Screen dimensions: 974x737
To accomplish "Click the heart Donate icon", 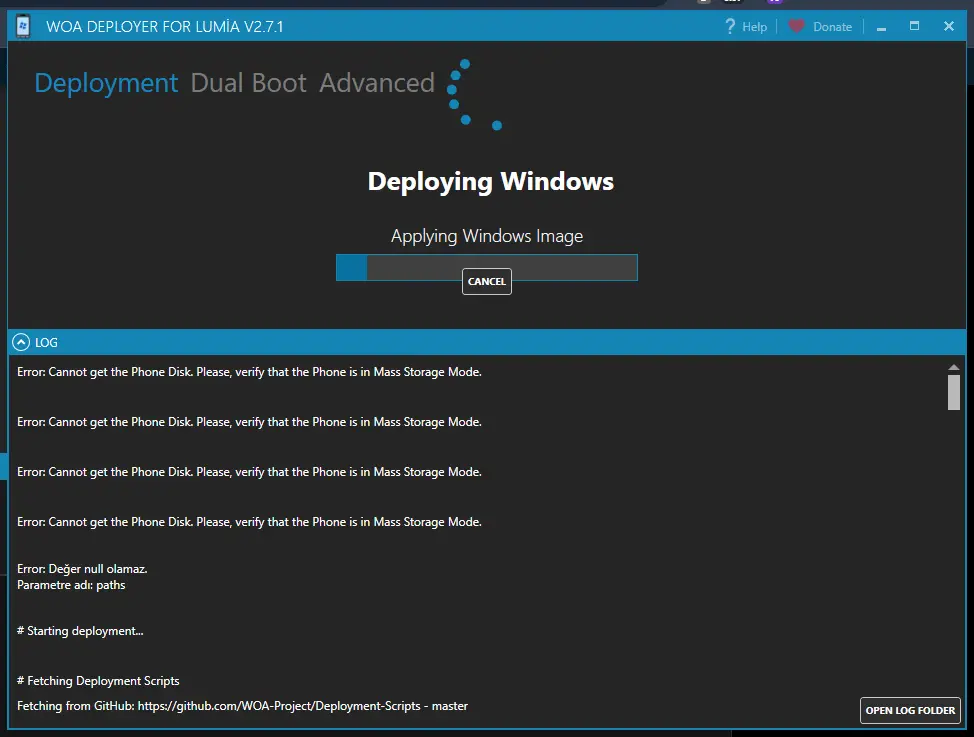I will pyautogui.click(x=796, y=26).
